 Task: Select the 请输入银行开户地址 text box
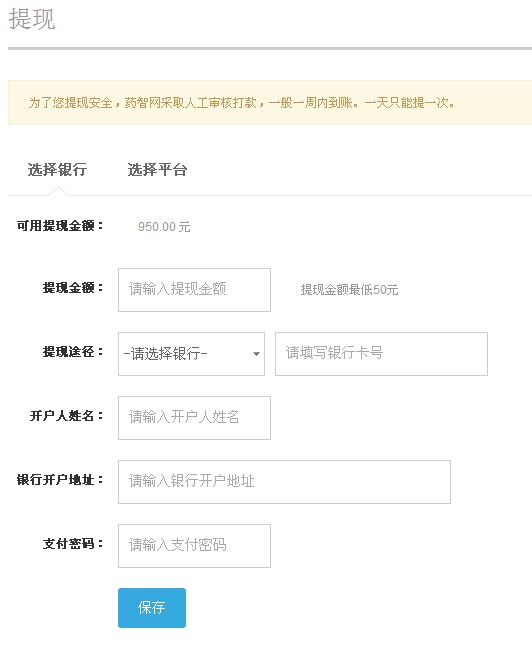(284, 482)
